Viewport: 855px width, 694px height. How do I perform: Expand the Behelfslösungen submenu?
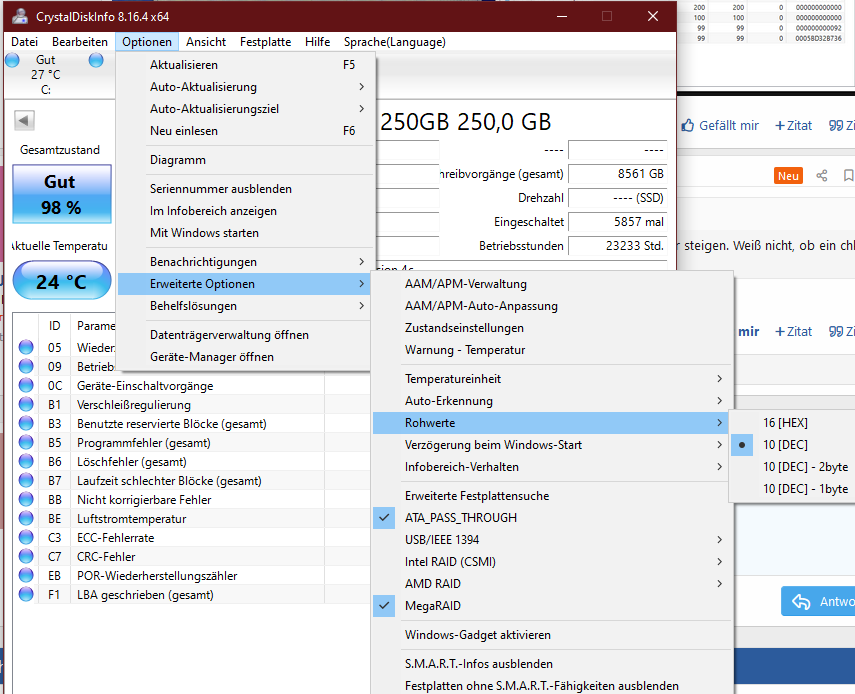(244, 306)
